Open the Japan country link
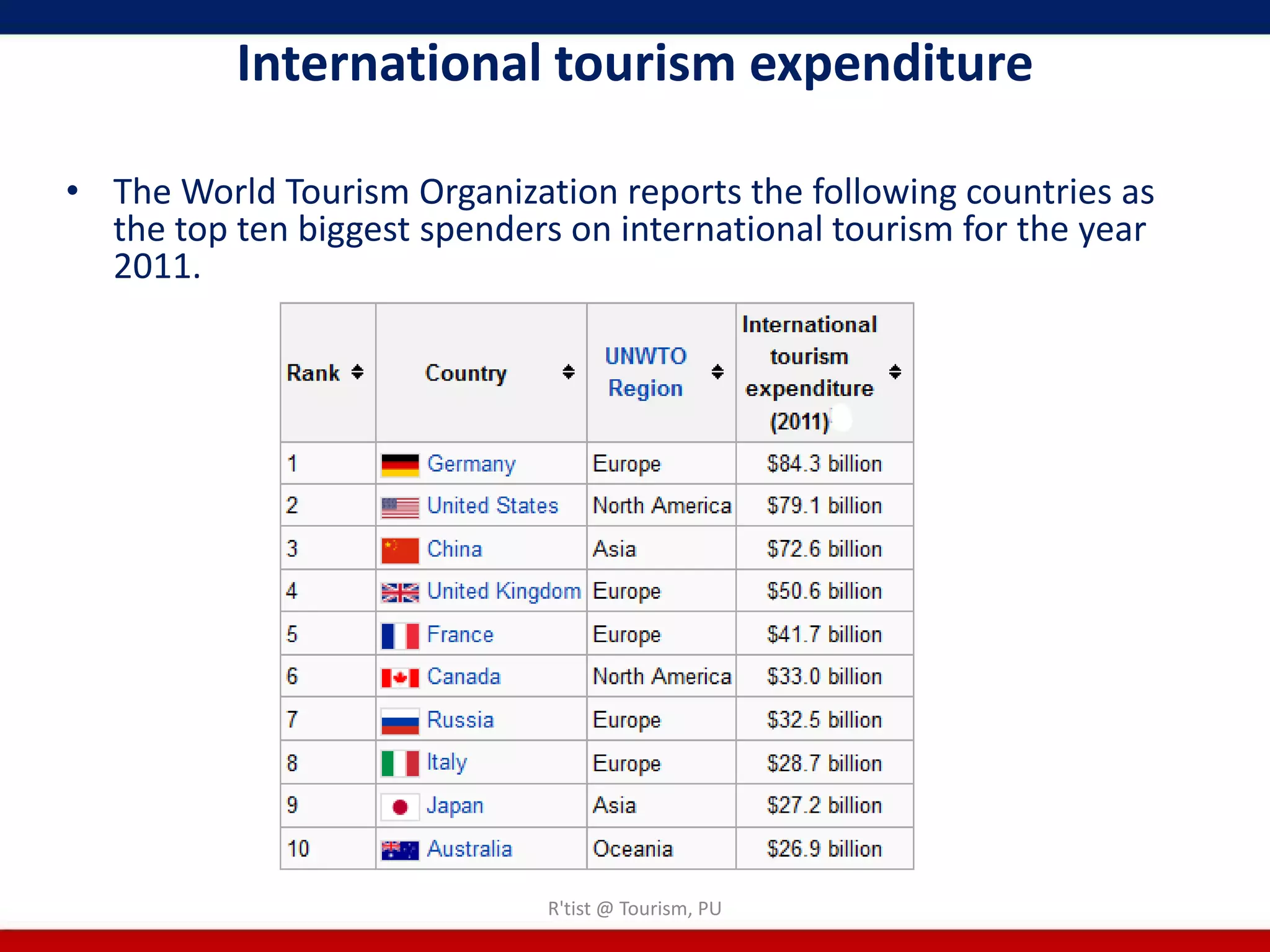Screen dimensions: 1270x952 (455, 806)
